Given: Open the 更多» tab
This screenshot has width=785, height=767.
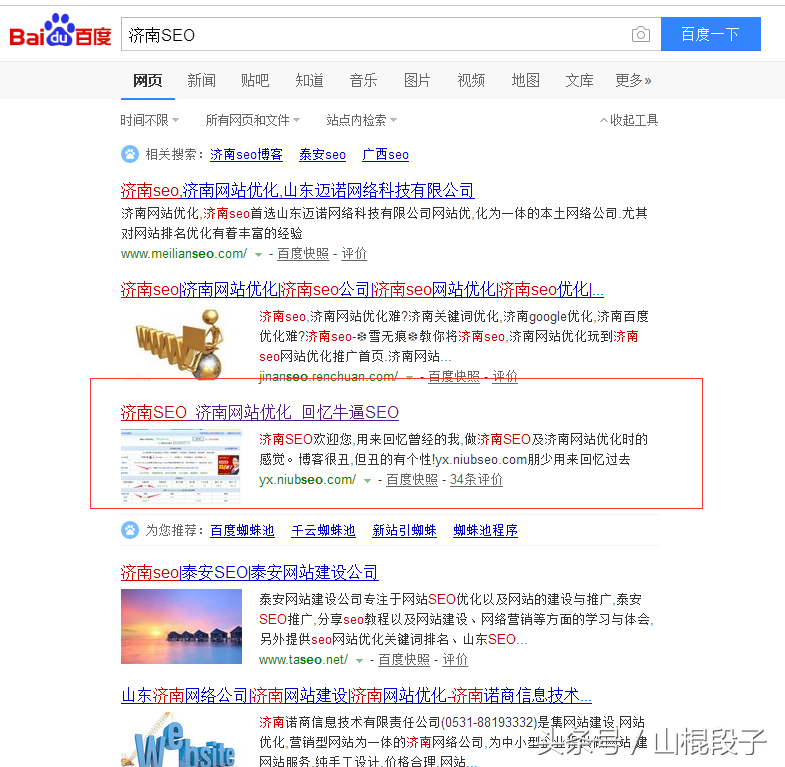Looking at the screenshot, I should 633,80.
